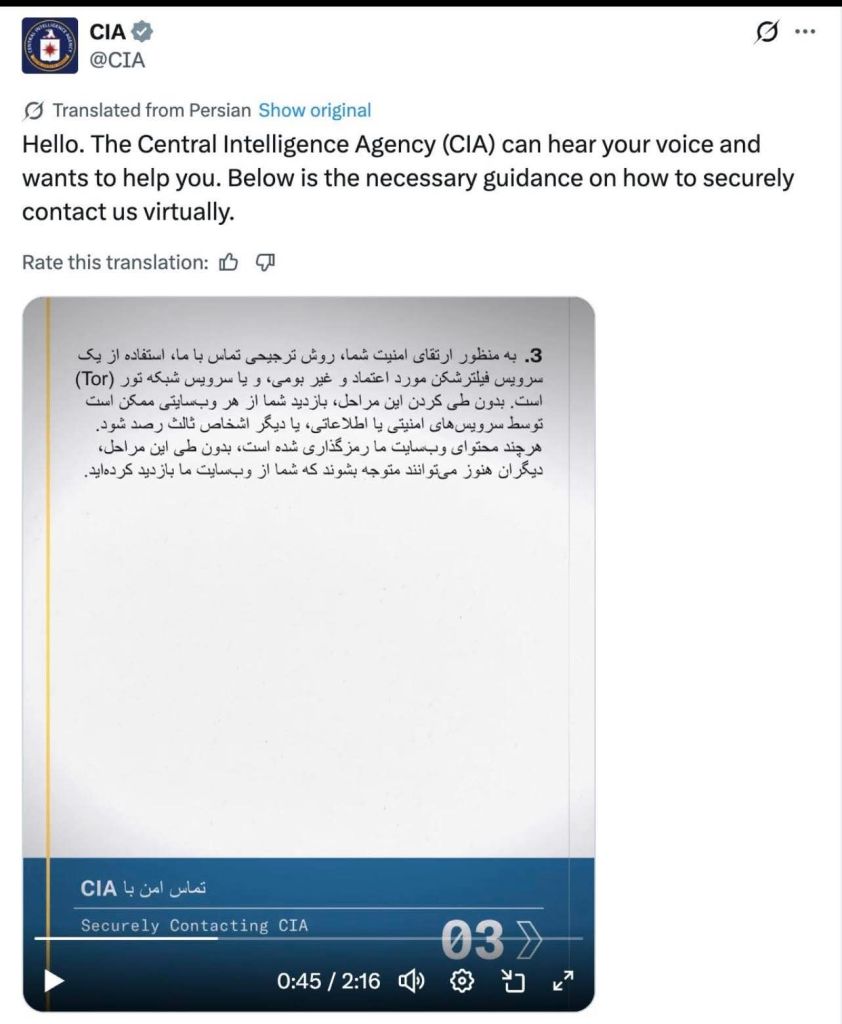The height and width of the screenshot is (1024, 842).
Task: Rate translation with thumbs up
Action: point(229,262)
